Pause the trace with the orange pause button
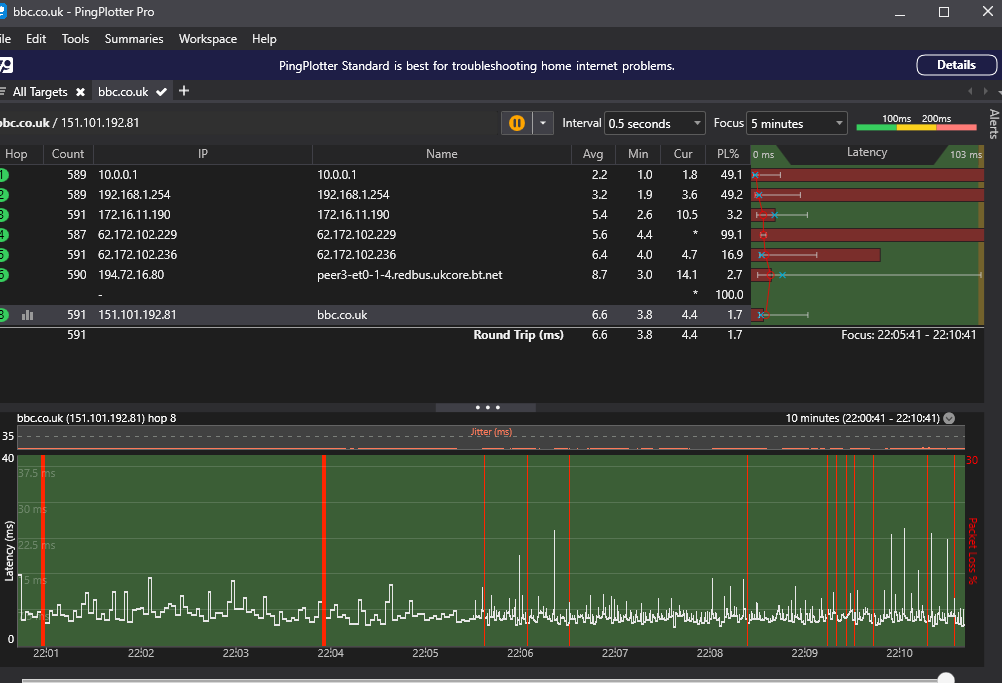Screen dimensions: 1002x683 (x=516, y=123)
